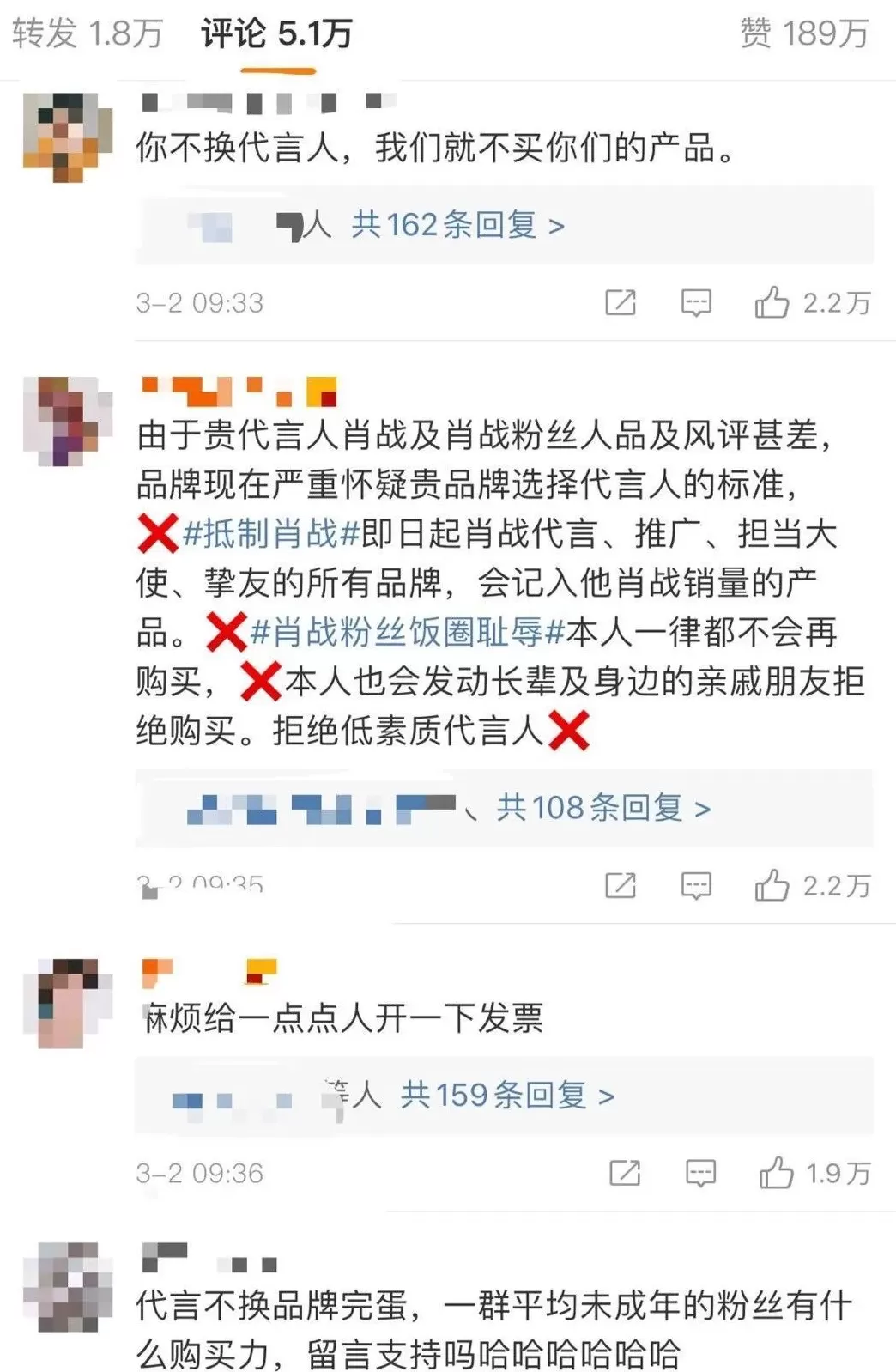Open the 转发 1.8万 tab
Image resolution: width=896 pixels, height=1372 pixels.
tap(88, 33)
